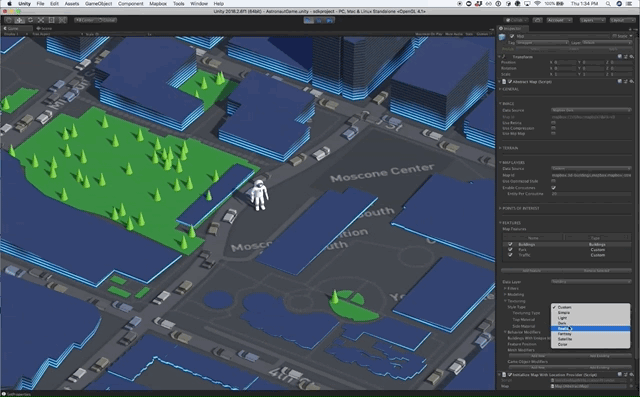Toggle the Use Retina checkbox
This screenshot has height=397, width=640.
553,123
